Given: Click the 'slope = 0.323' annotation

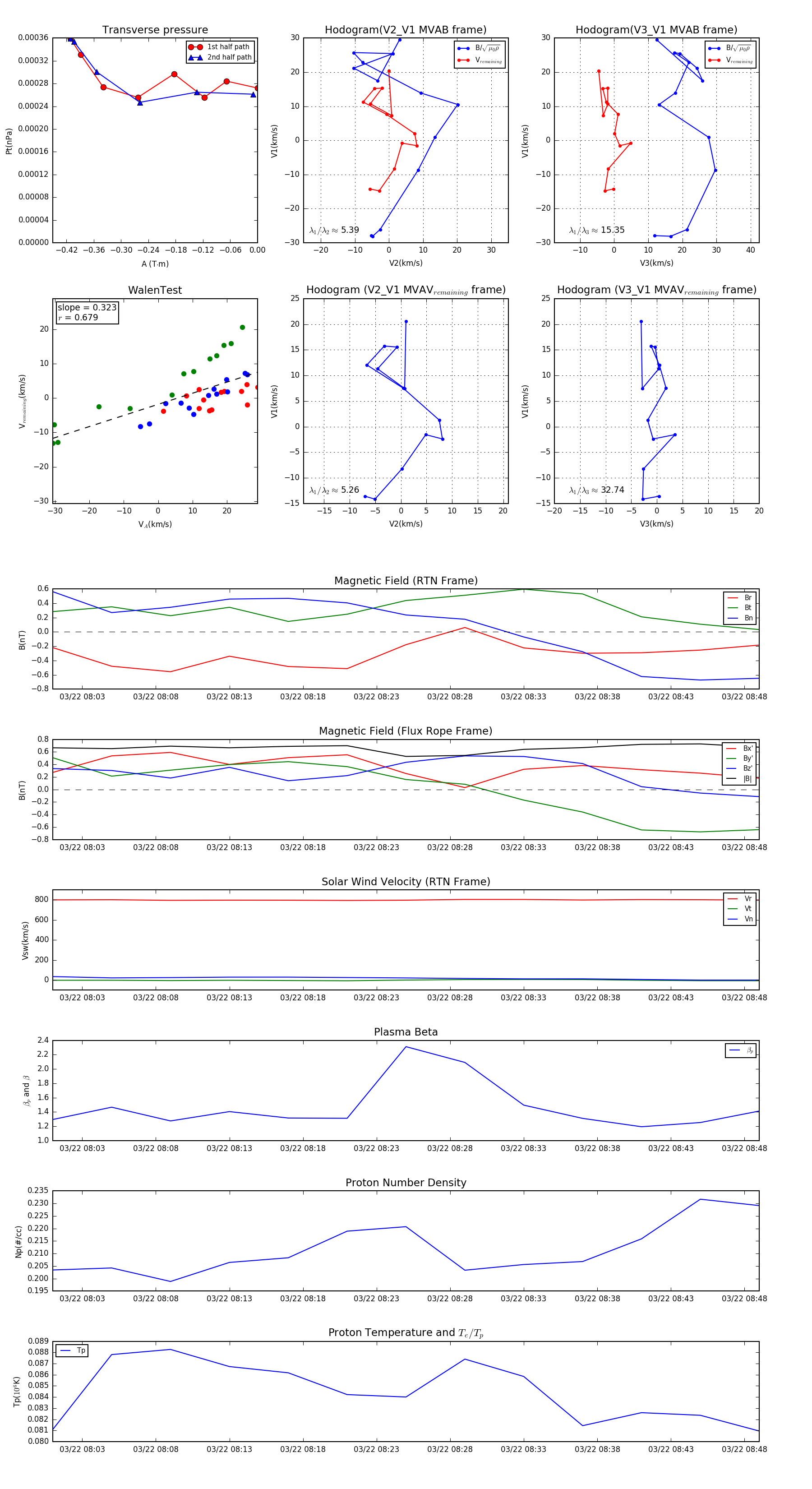Looking at the screenshot, I should [x=87, y=308].
